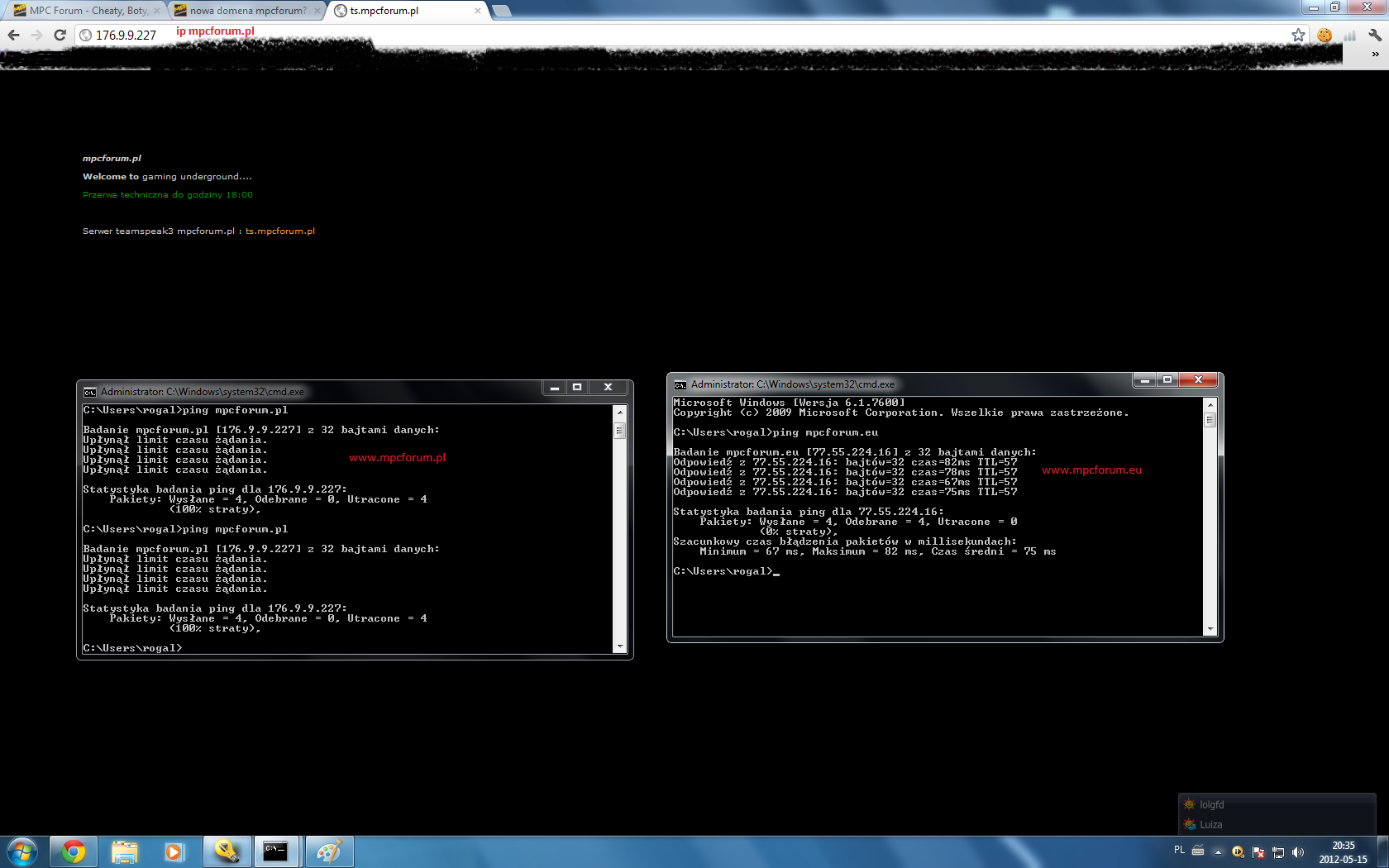Maximize the right cmd.exe window

click(x=1167, y=380)
